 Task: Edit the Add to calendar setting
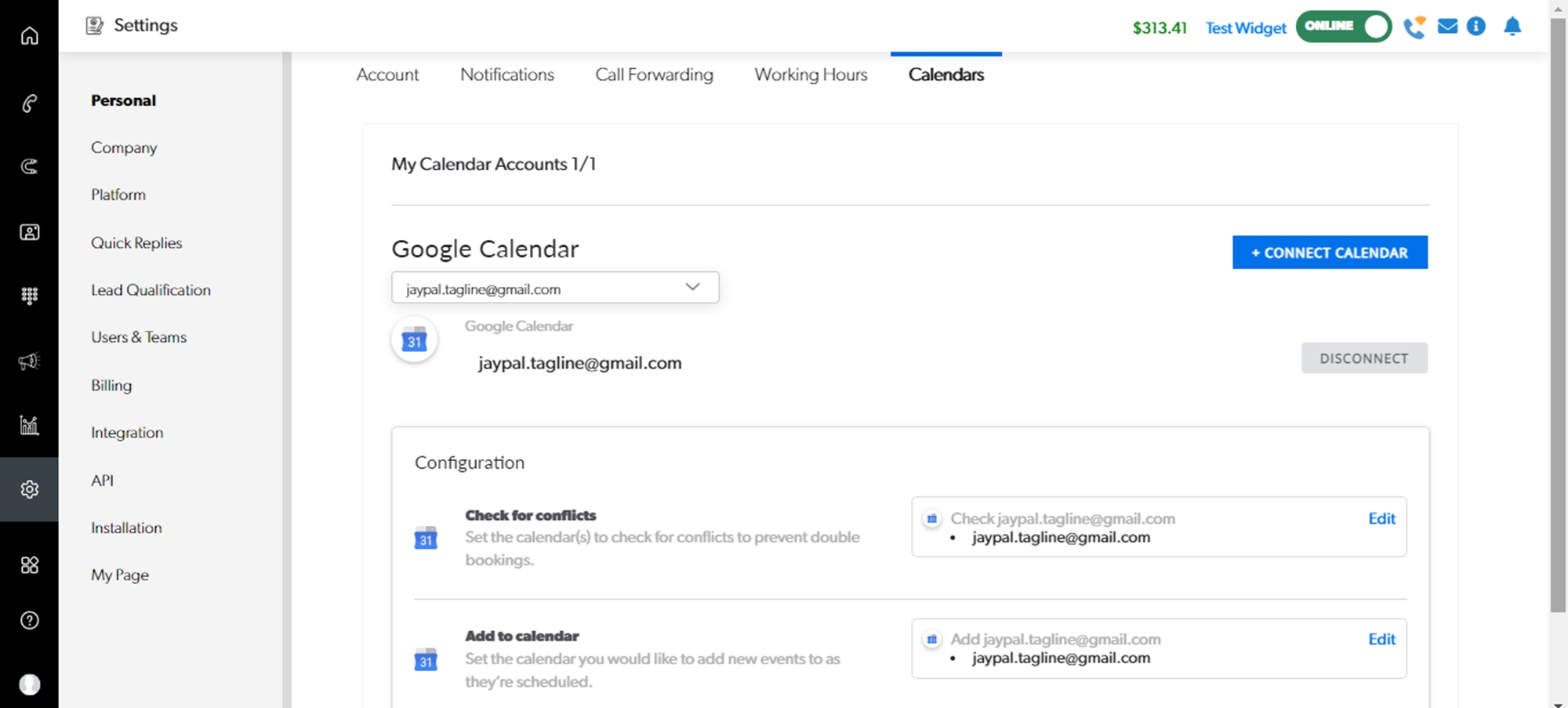click(x=1381, y=639)
